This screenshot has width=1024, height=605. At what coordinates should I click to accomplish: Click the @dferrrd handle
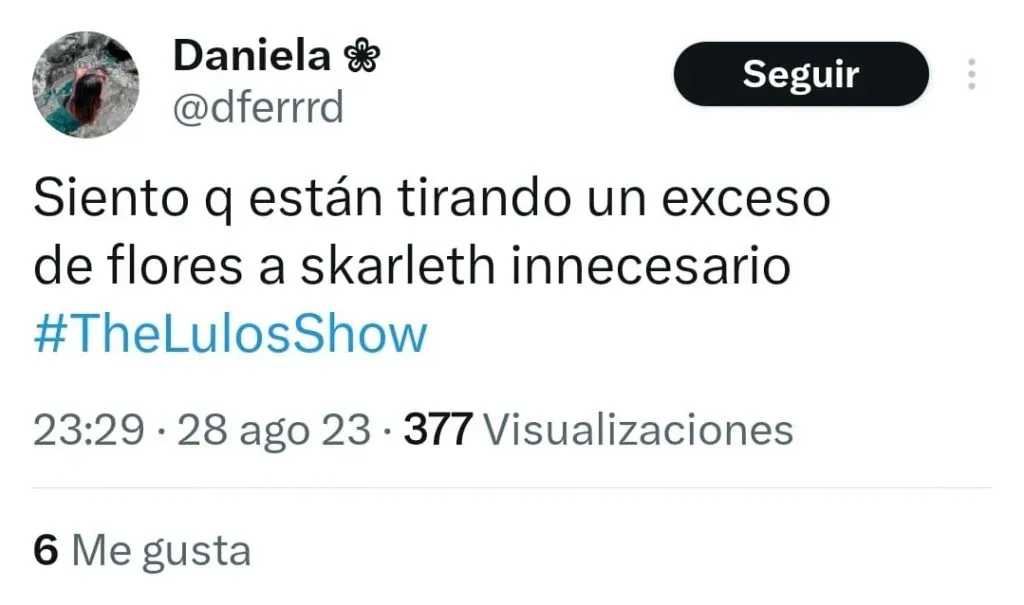tap(258, 107)
